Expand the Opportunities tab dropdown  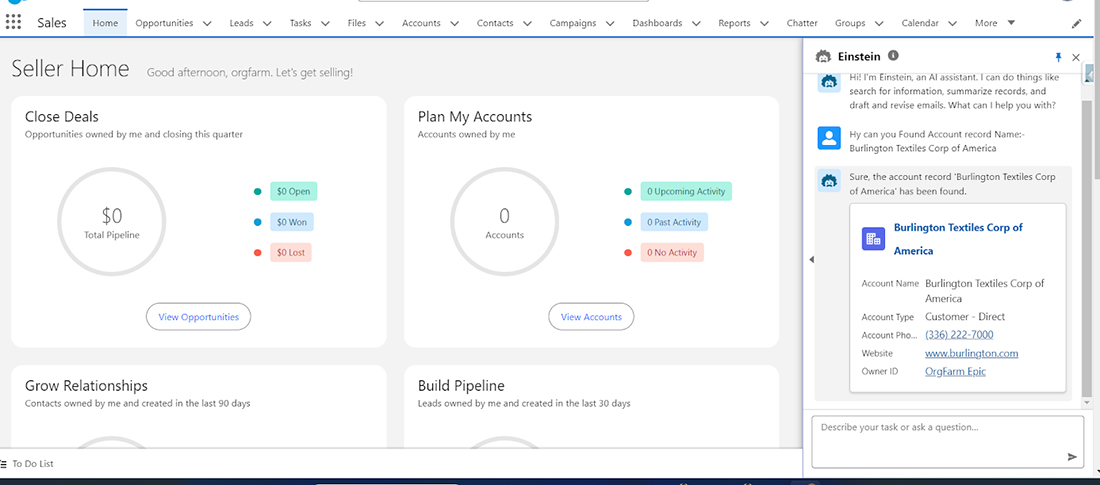tap(207, 23)
